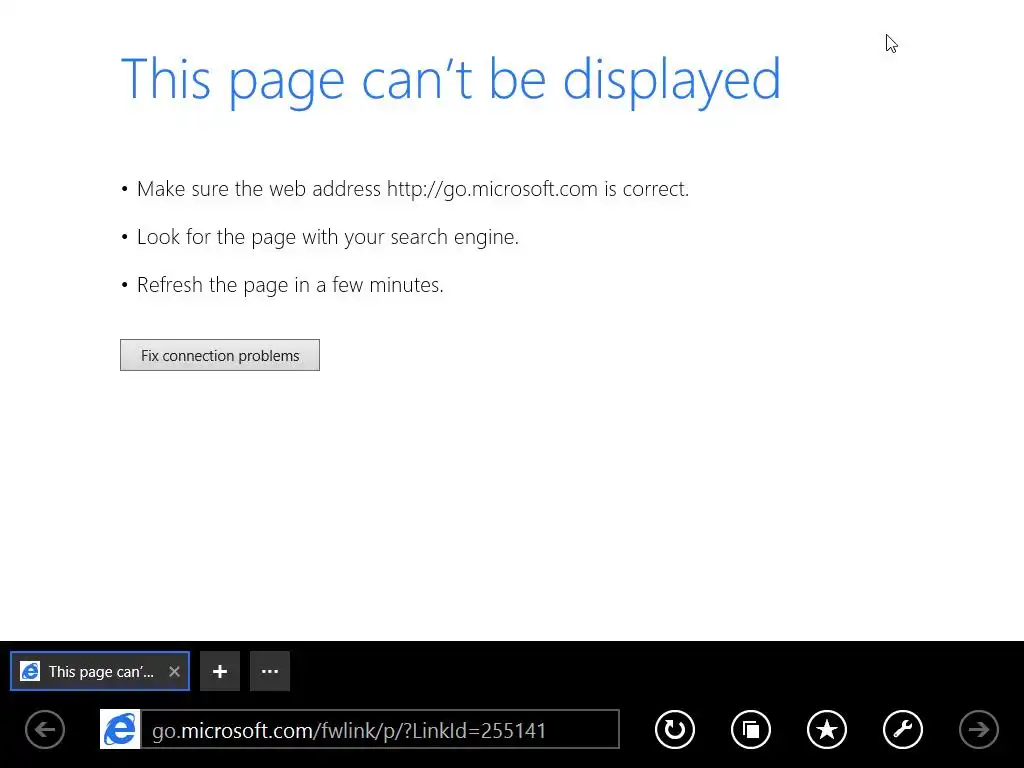
Task: Click 'Look for the page with your search engine' text
Action: click(328, 237)
